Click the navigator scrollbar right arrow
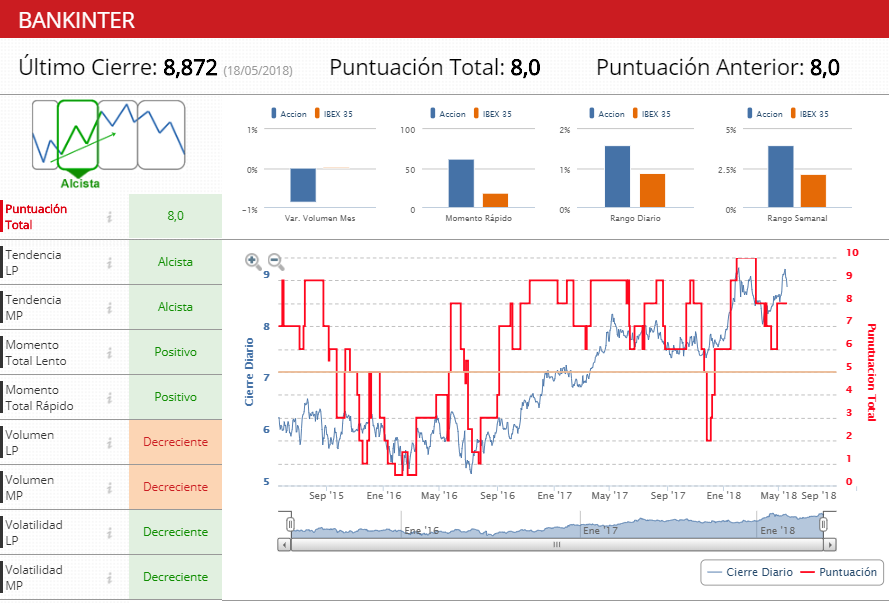Viewport: 889px width, 603px height. point(830,545)
